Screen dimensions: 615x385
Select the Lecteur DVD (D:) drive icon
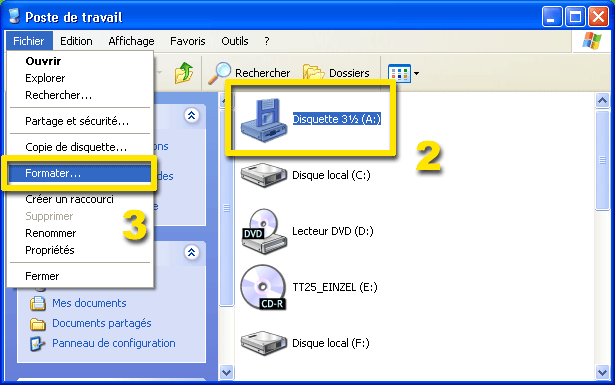click(264, 231)
